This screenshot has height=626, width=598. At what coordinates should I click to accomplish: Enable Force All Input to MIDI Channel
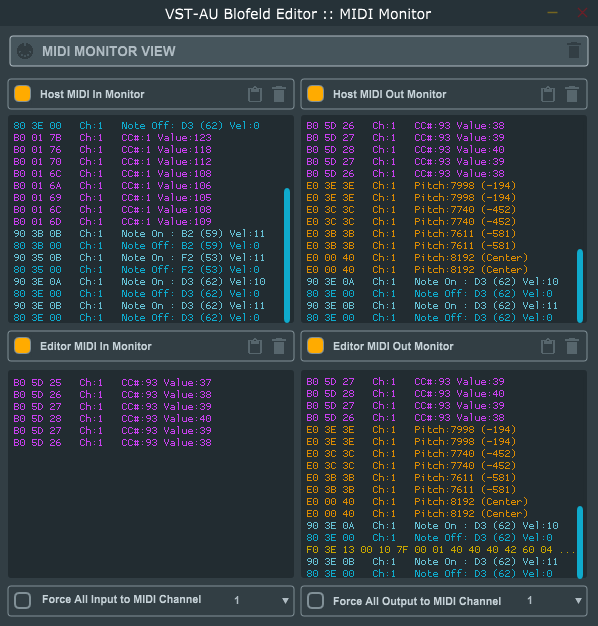22,600
